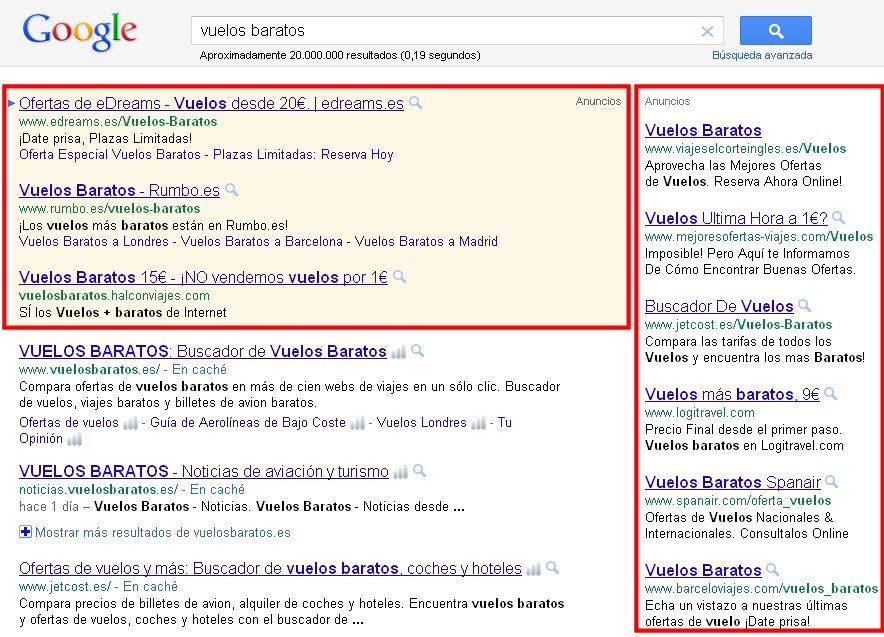
Task: Signal bars icon after 'Ofertas de vuelos' sitelink
Action: click(x=130, y=423)
